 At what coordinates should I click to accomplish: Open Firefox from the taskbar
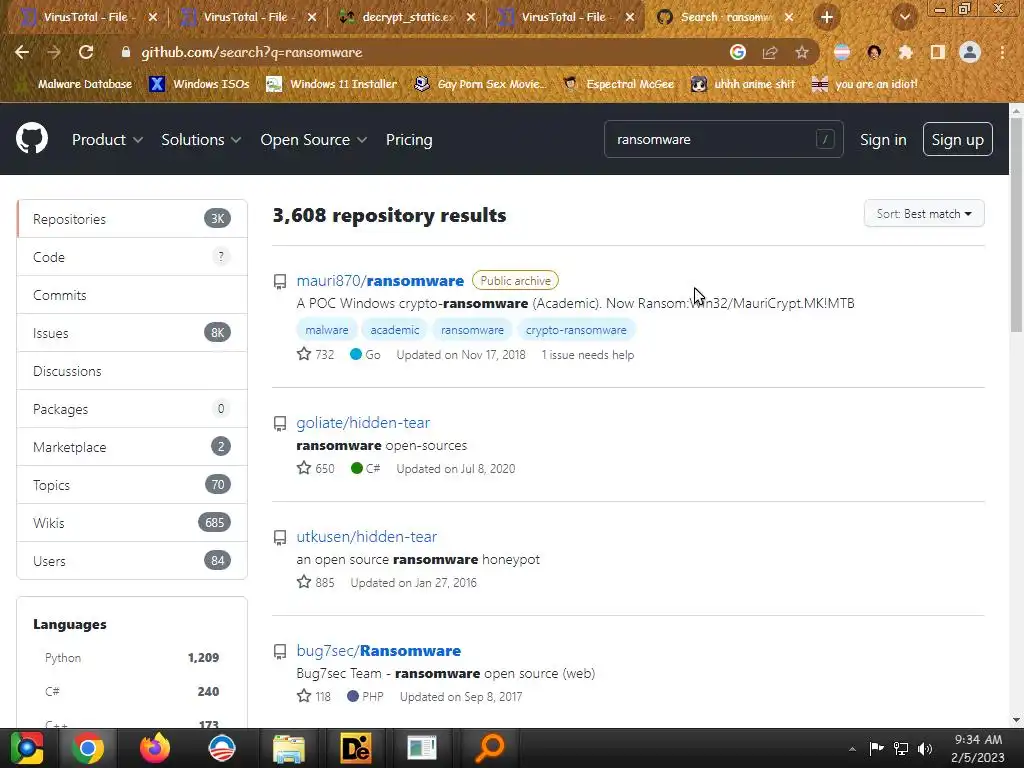click(155, 748)
